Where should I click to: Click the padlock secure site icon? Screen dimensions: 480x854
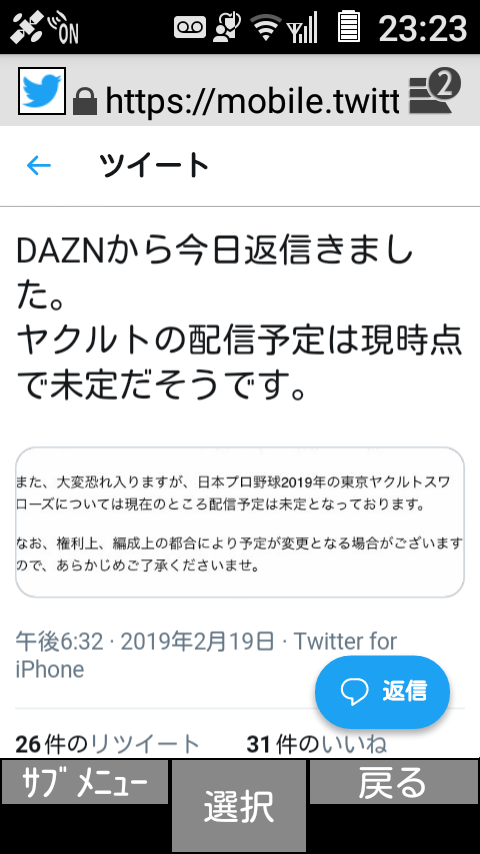[84, 101]
